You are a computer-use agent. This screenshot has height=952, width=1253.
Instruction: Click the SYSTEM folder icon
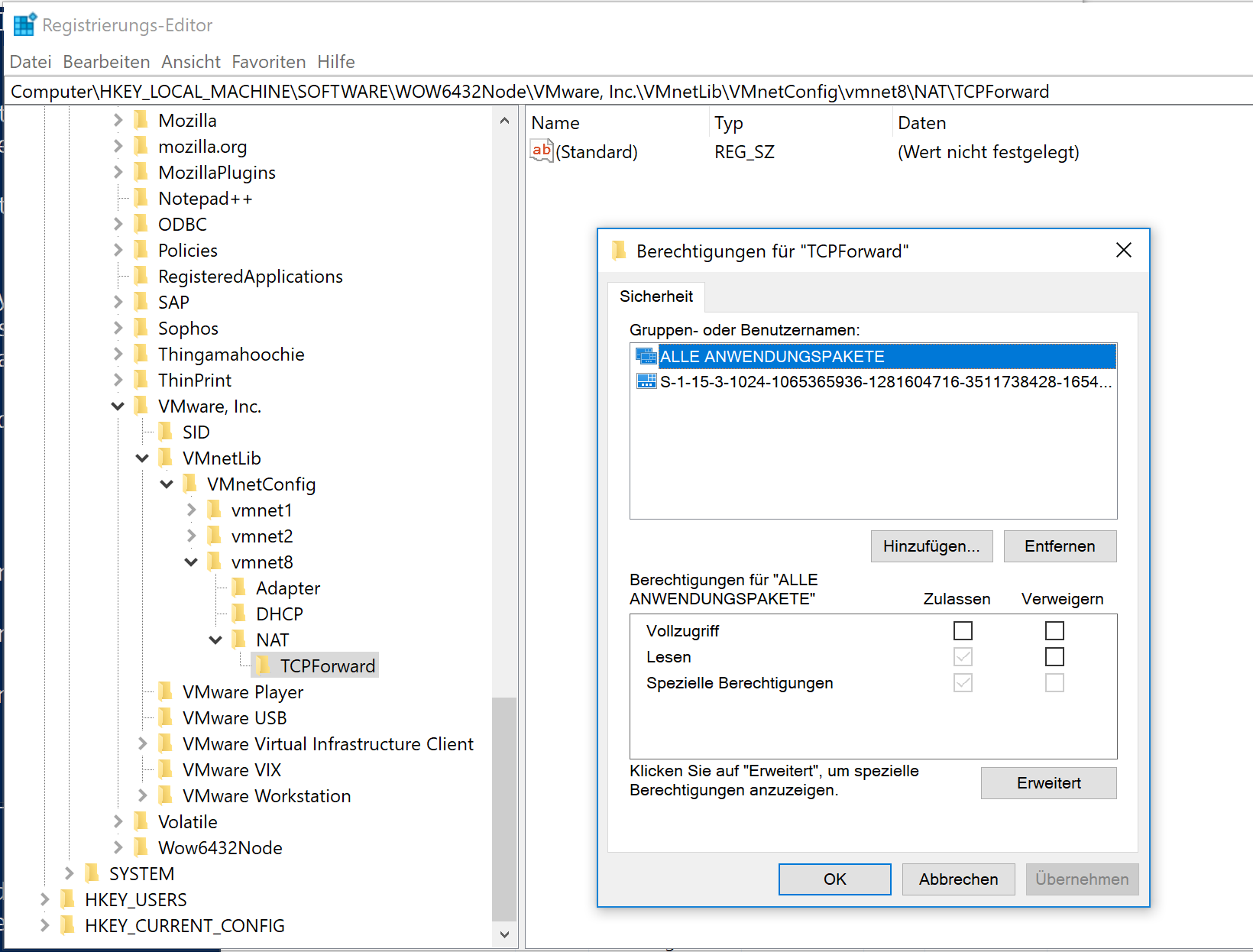(92, 874)
